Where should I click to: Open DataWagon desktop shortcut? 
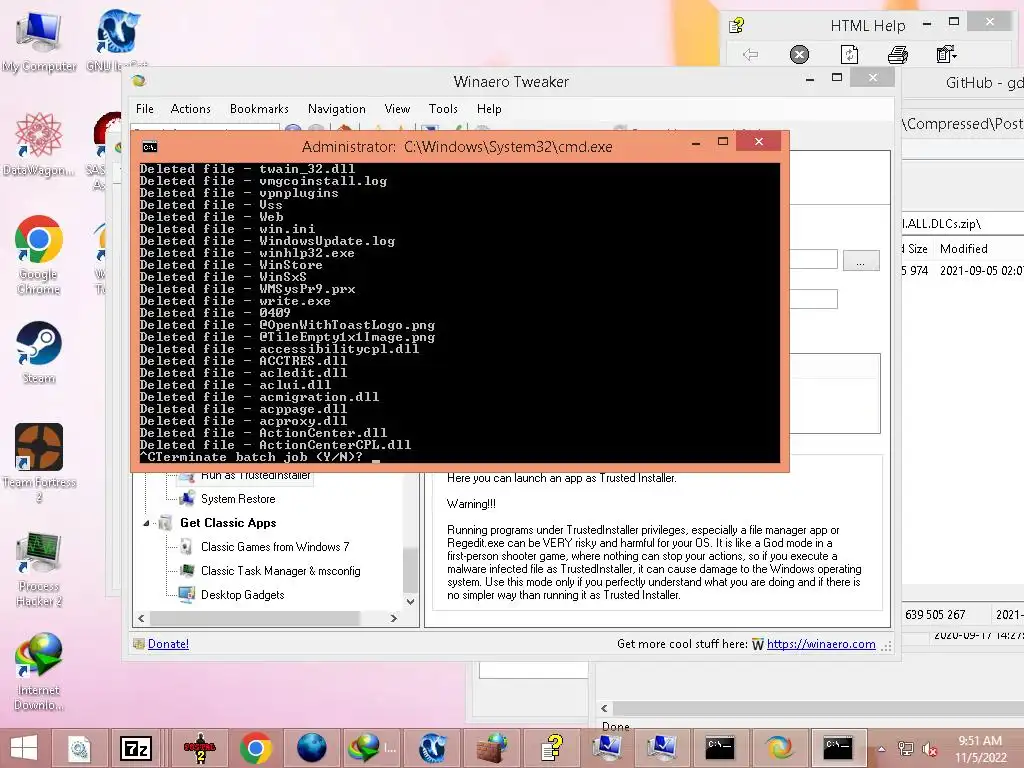39,144
